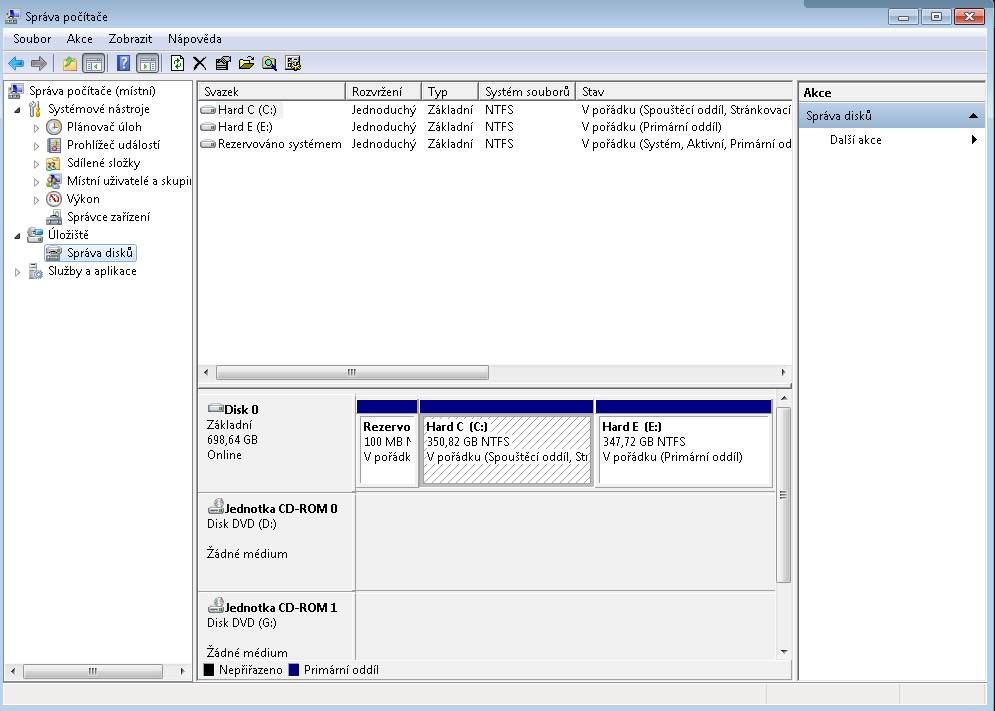Collapse the Systémové nástroje tree node
The image size is (995, 711).
[17, 110]
